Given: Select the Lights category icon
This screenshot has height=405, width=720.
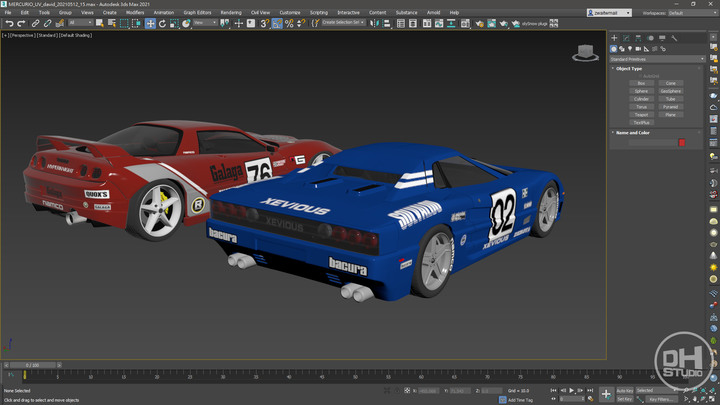Looking at the screenshot, I should click(630, 49).
